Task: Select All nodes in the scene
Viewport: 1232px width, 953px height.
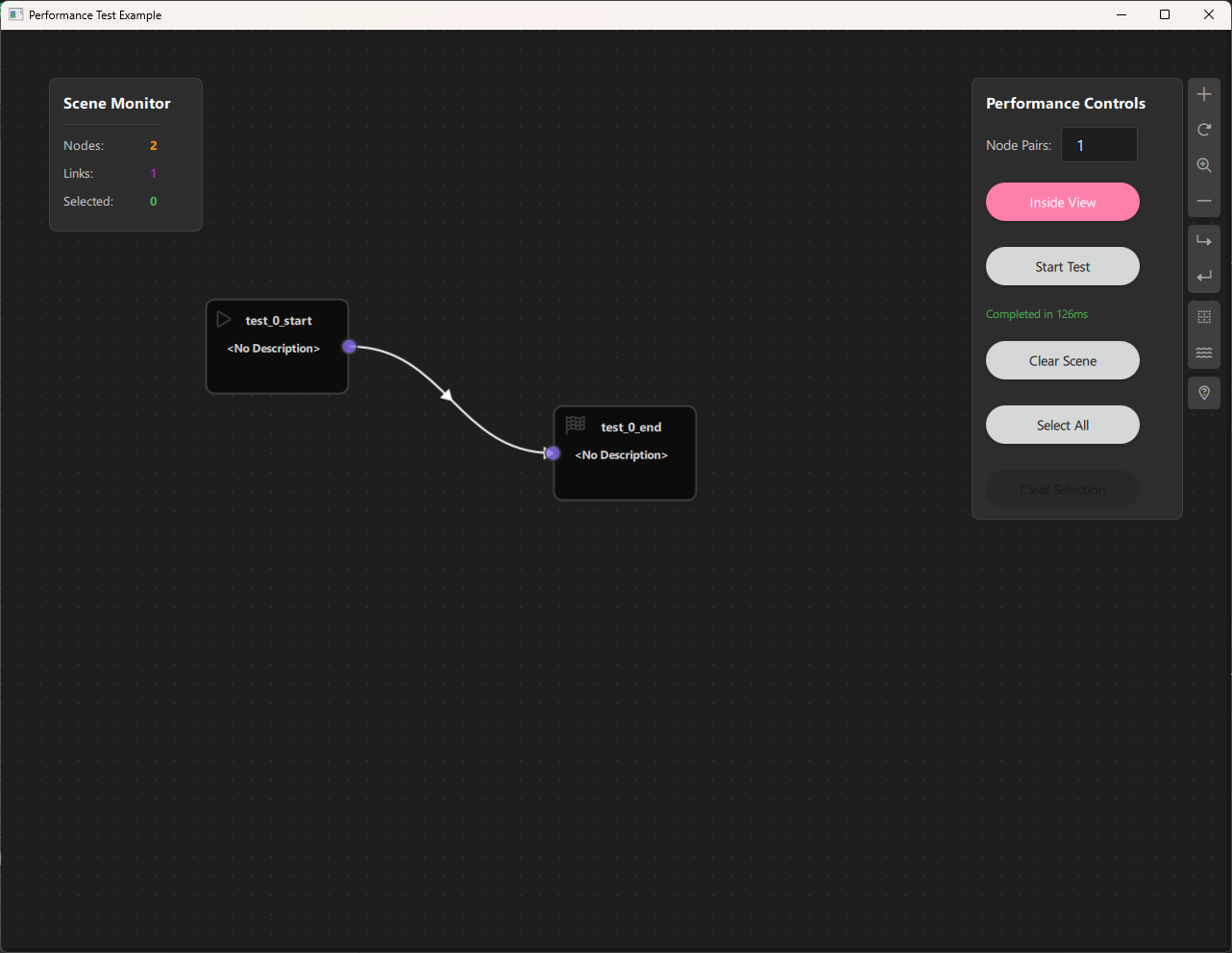Action: pos(1062,425)
